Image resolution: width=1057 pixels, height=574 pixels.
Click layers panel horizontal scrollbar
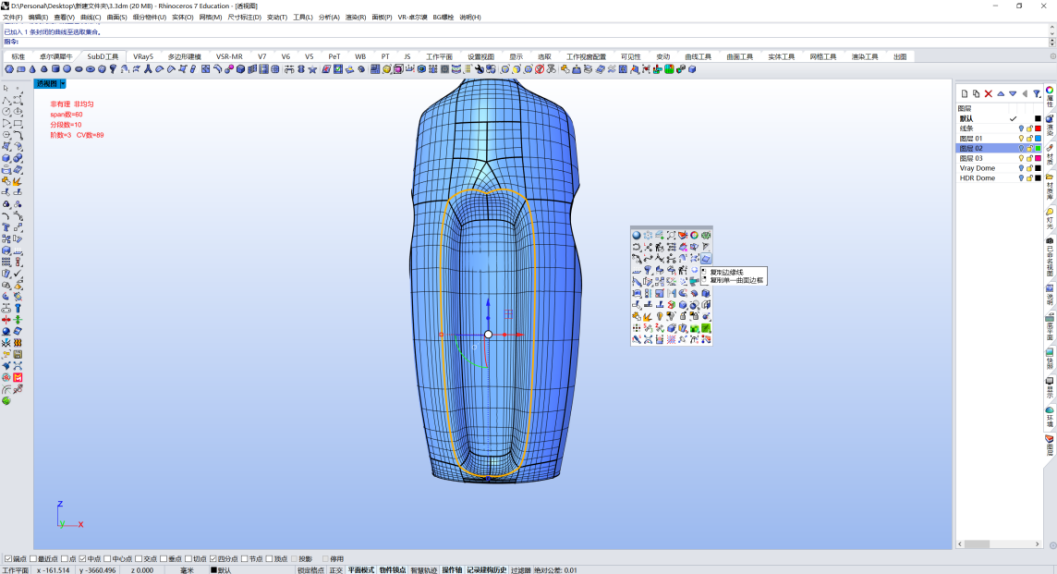click(x=999, y=544)
